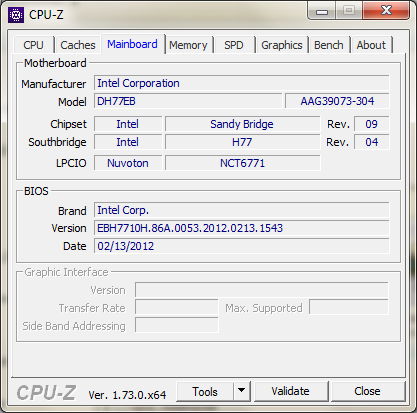The width and height of the screenshot is (417, 413).
Task: Open the Tools dropdown arrow
Action: (x=242, y=391)
